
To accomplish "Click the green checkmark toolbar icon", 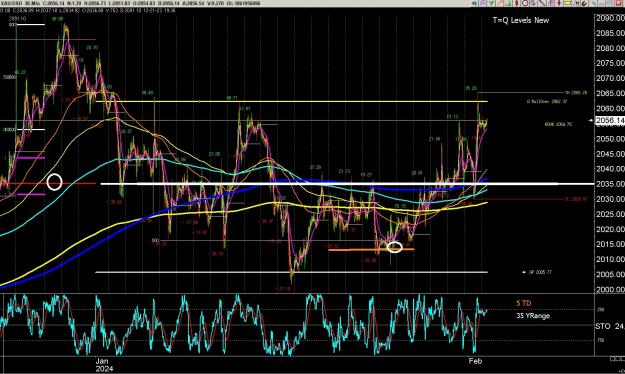I will (491, 3).
